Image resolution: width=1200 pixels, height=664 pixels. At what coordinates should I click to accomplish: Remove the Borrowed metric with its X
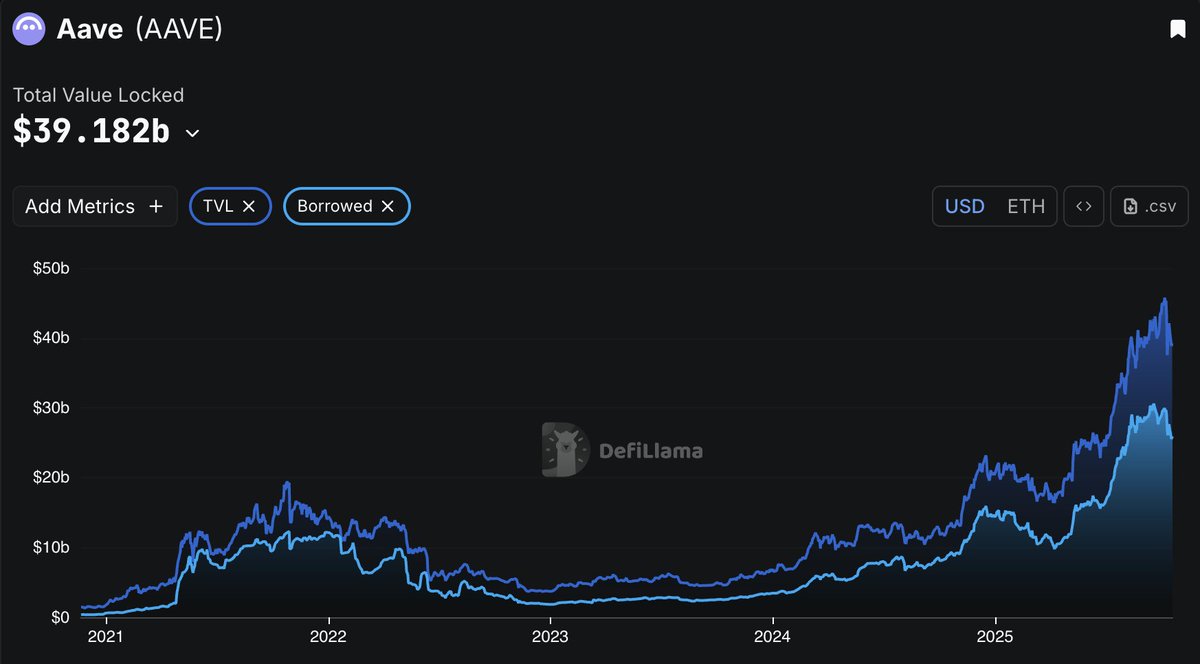point(388,206)
